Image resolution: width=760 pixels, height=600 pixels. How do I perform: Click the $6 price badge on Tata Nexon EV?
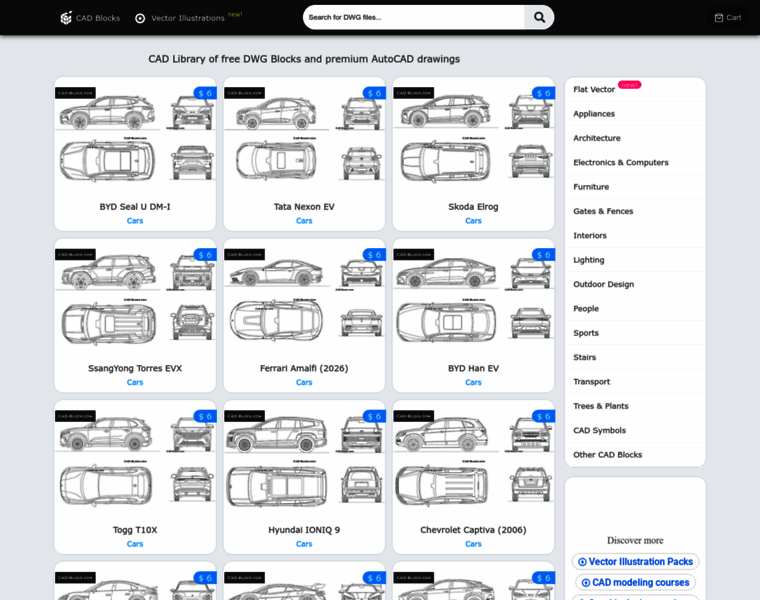374,93
